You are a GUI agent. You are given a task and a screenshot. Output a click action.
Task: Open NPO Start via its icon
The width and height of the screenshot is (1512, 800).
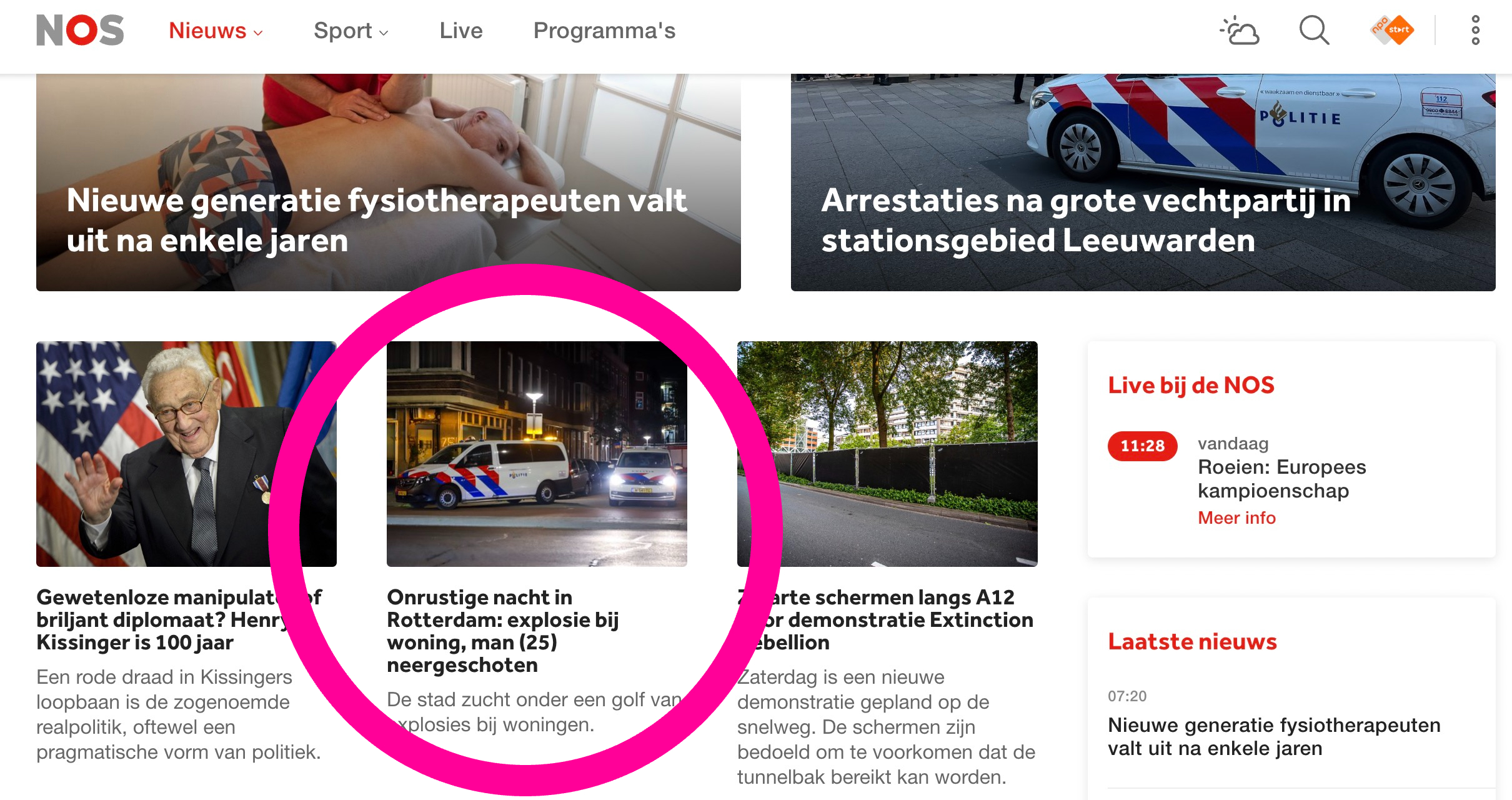1392,30
